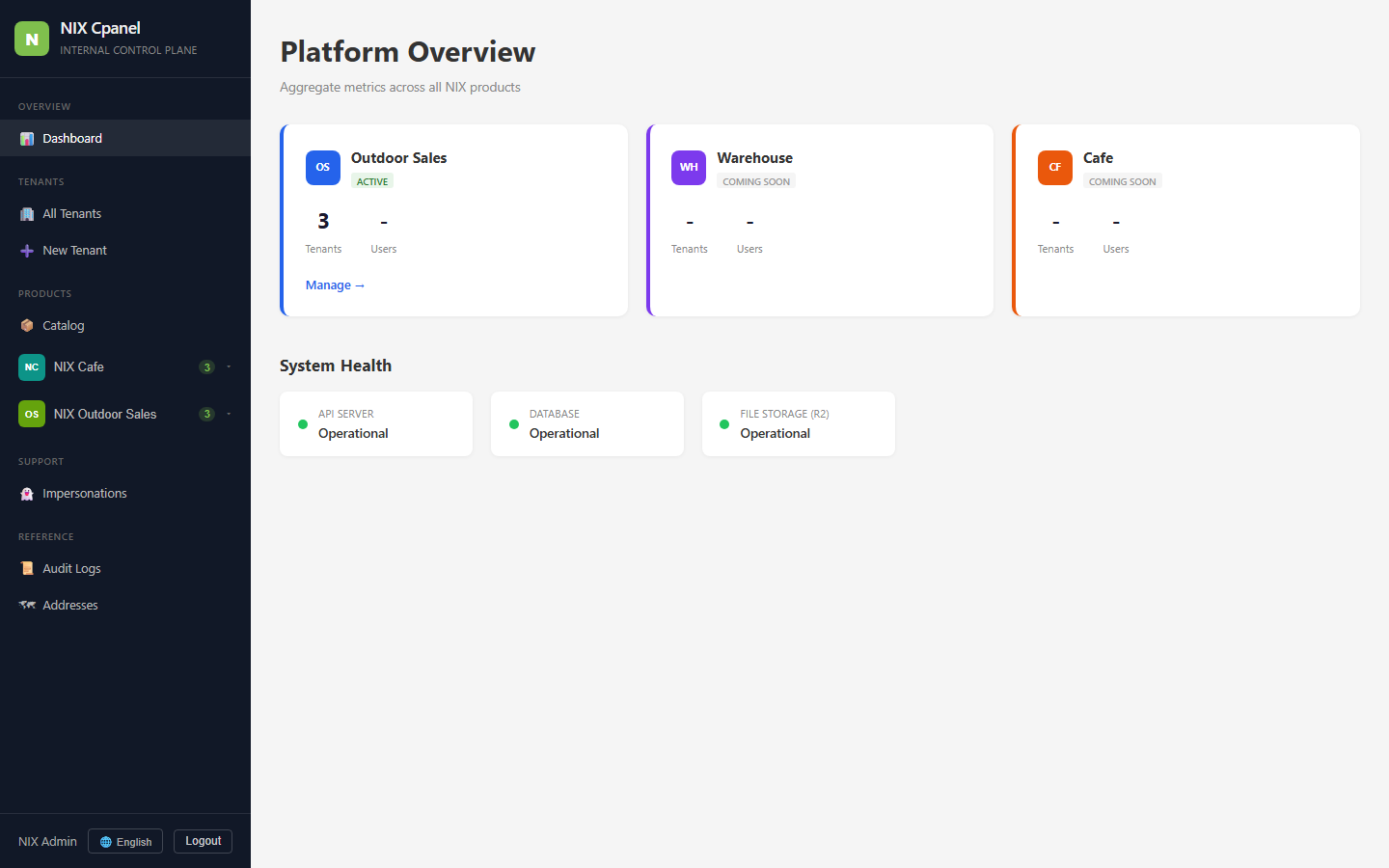The width and height of the screenshot is (1389, 868).
Task: Click the Warehouse card title
Action: (755, 158)
